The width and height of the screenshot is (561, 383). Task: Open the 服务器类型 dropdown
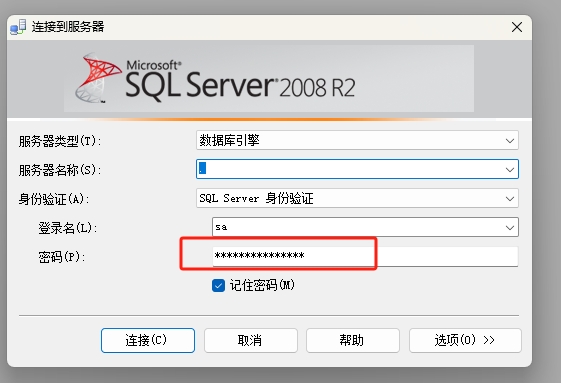[357, 140]
